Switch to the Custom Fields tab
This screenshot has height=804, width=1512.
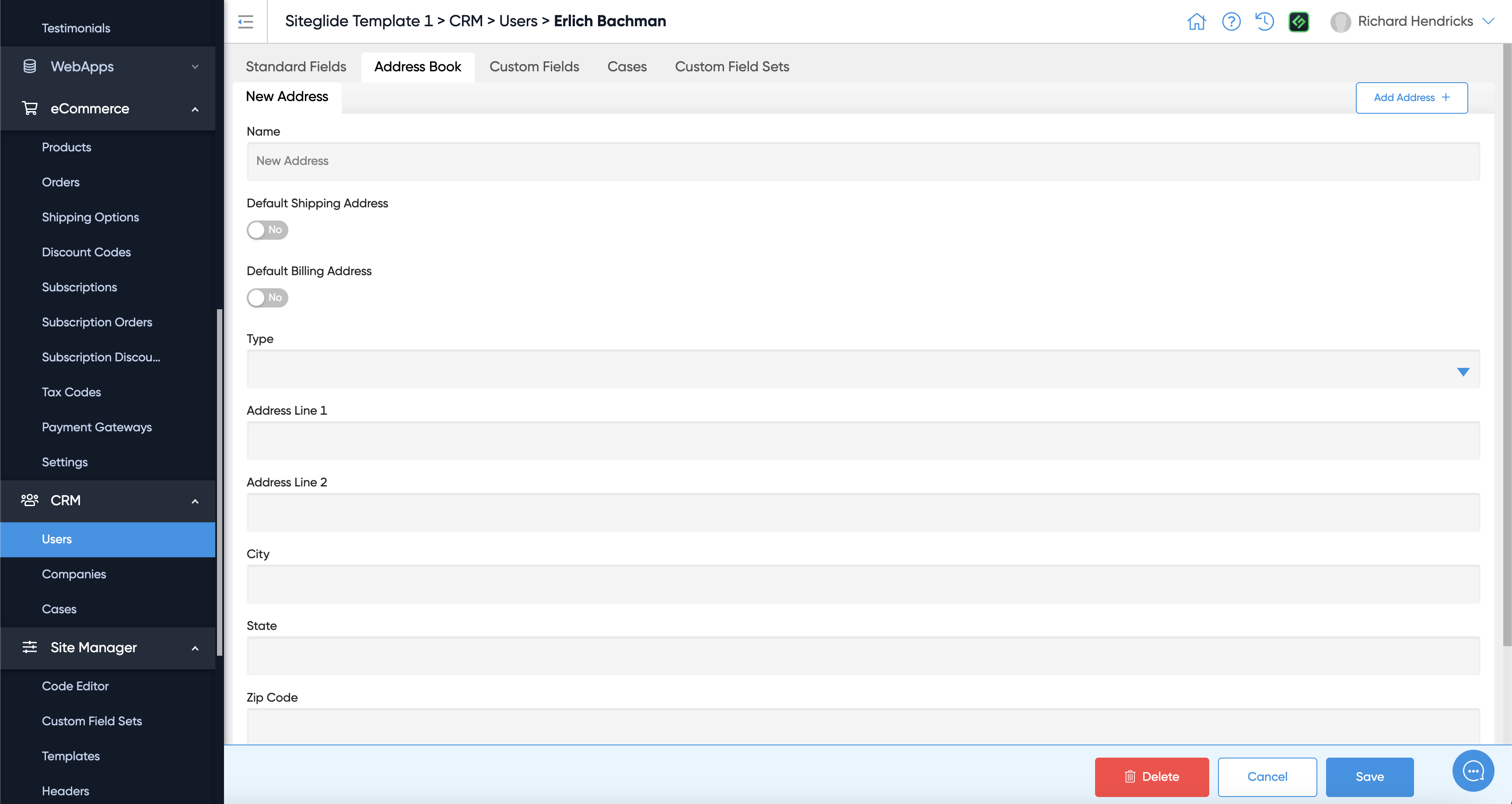[x=534, y=67]
